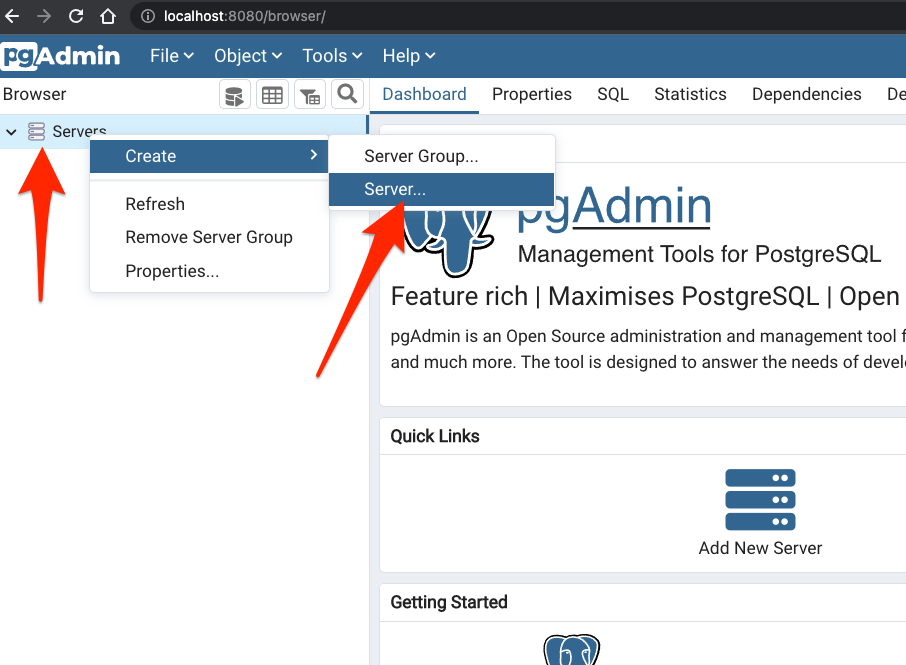Click the browser forward arrow
The width and height of the screenshot is (906, 665).
point(44,16)
